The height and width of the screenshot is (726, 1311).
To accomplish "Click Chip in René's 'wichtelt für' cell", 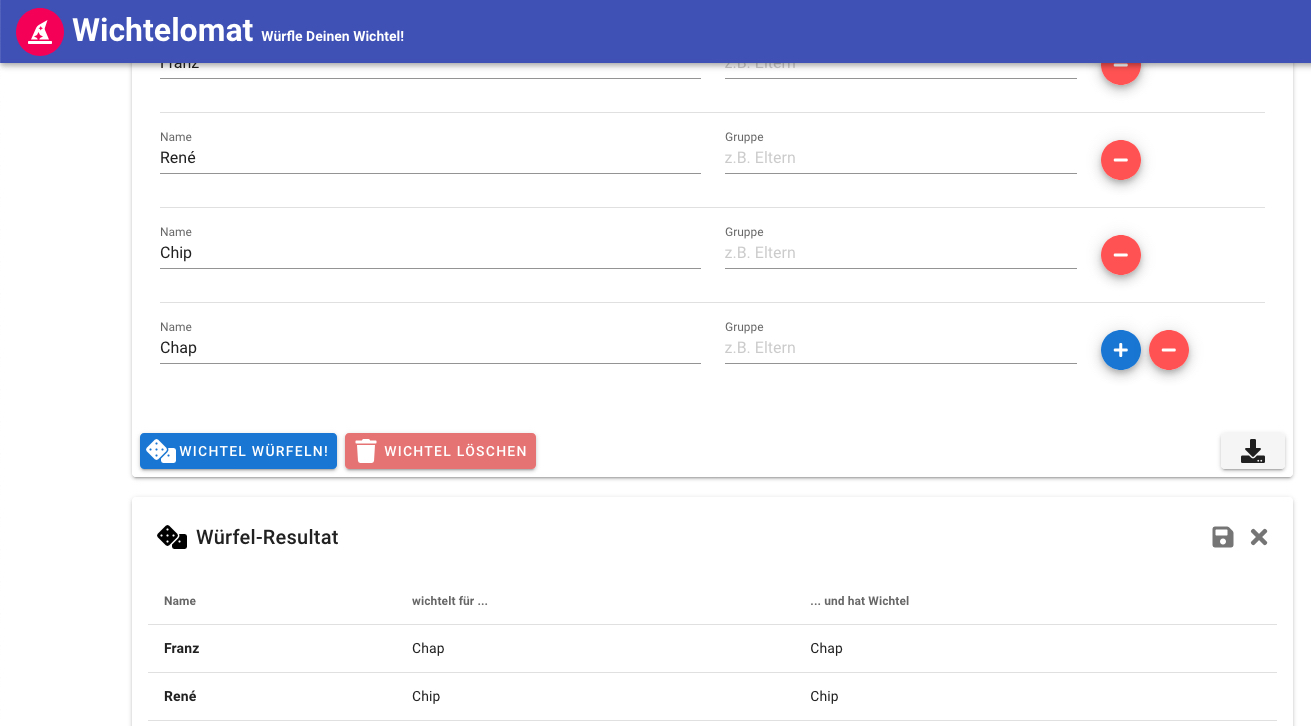I will click(x=426, y=696).
